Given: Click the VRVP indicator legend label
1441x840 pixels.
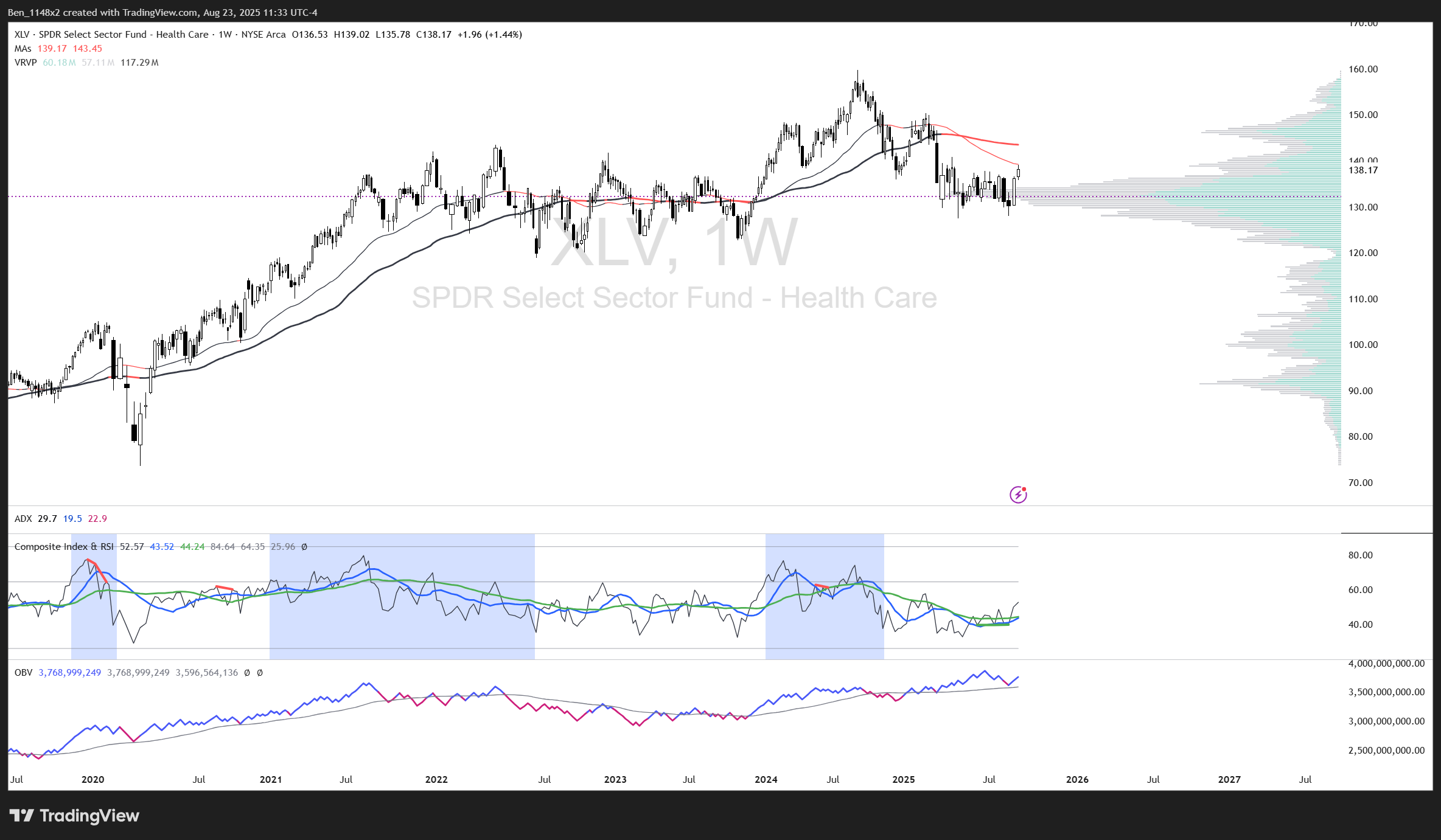Looking at the screenshot, I should coord(26,63).
